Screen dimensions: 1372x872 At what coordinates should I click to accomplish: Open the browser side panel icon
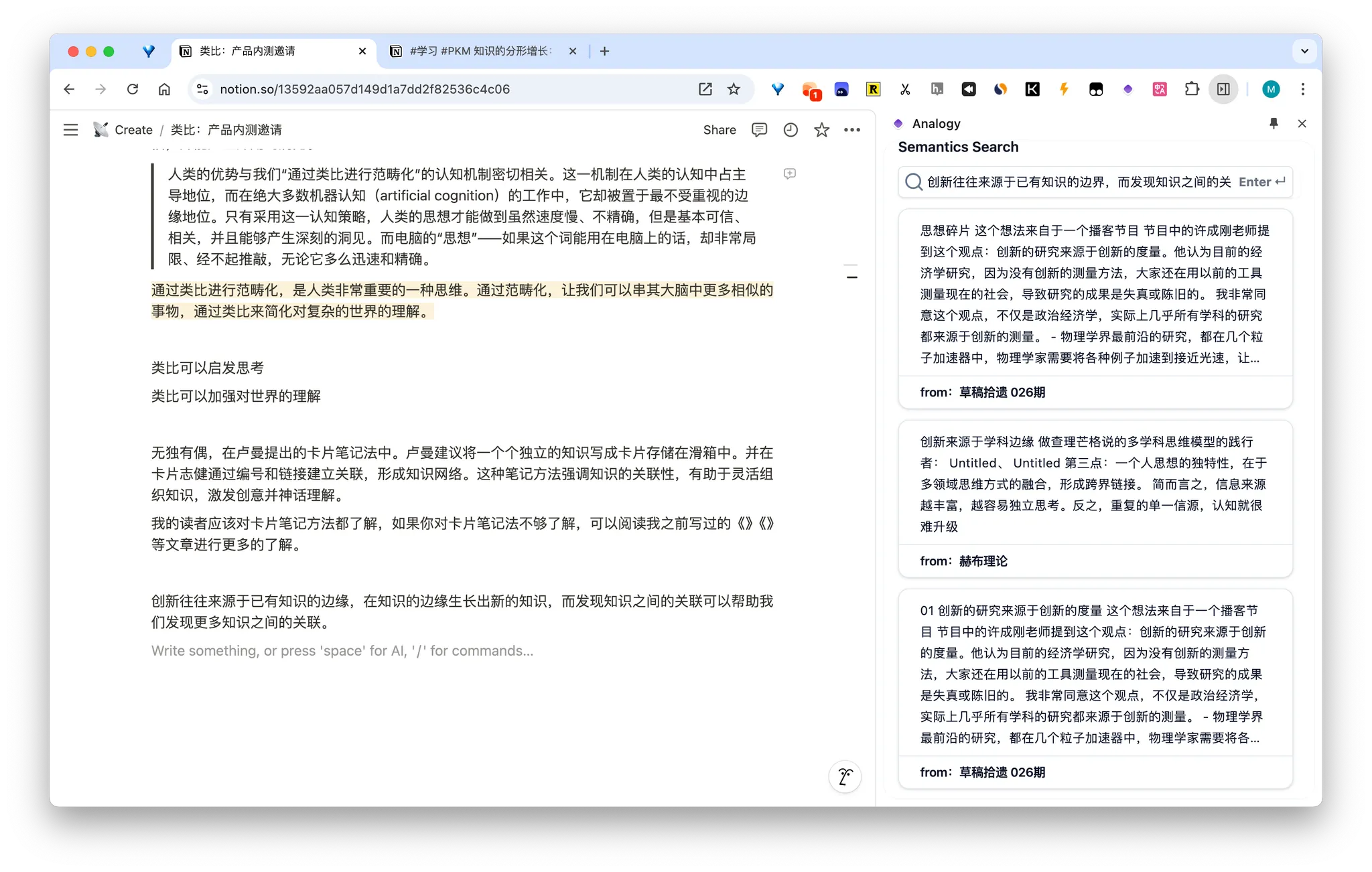point(1223,89)
